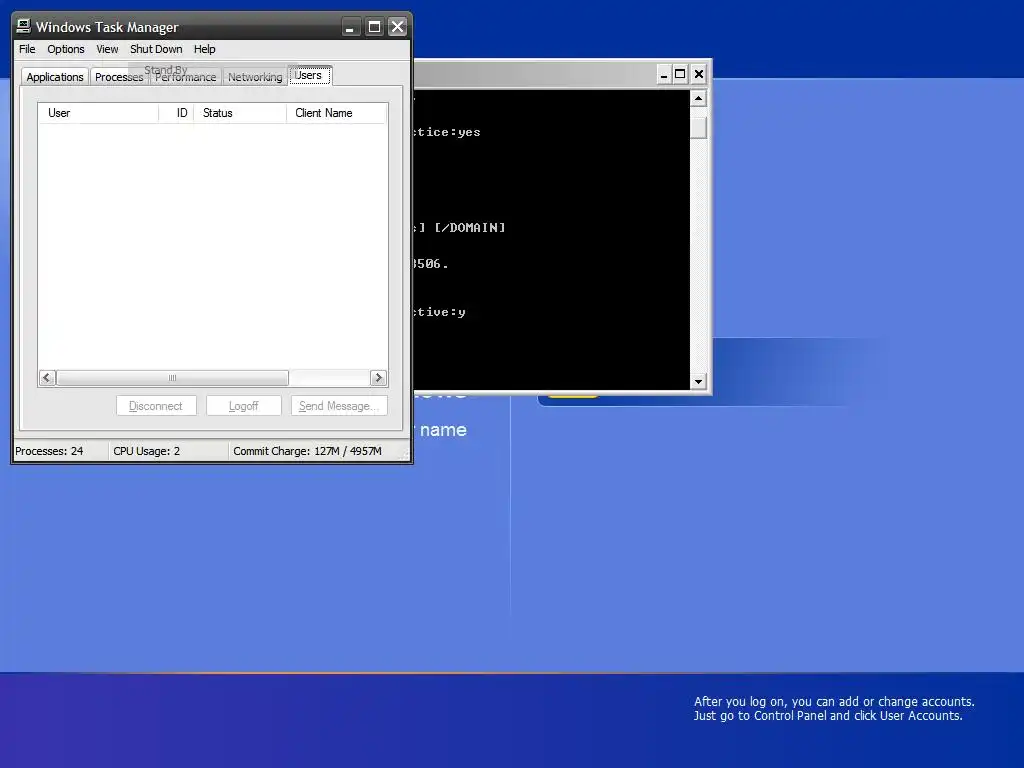Viewport: 1024px width, 768px height.
Task: Select the Users tab
Action: (310, 75)
